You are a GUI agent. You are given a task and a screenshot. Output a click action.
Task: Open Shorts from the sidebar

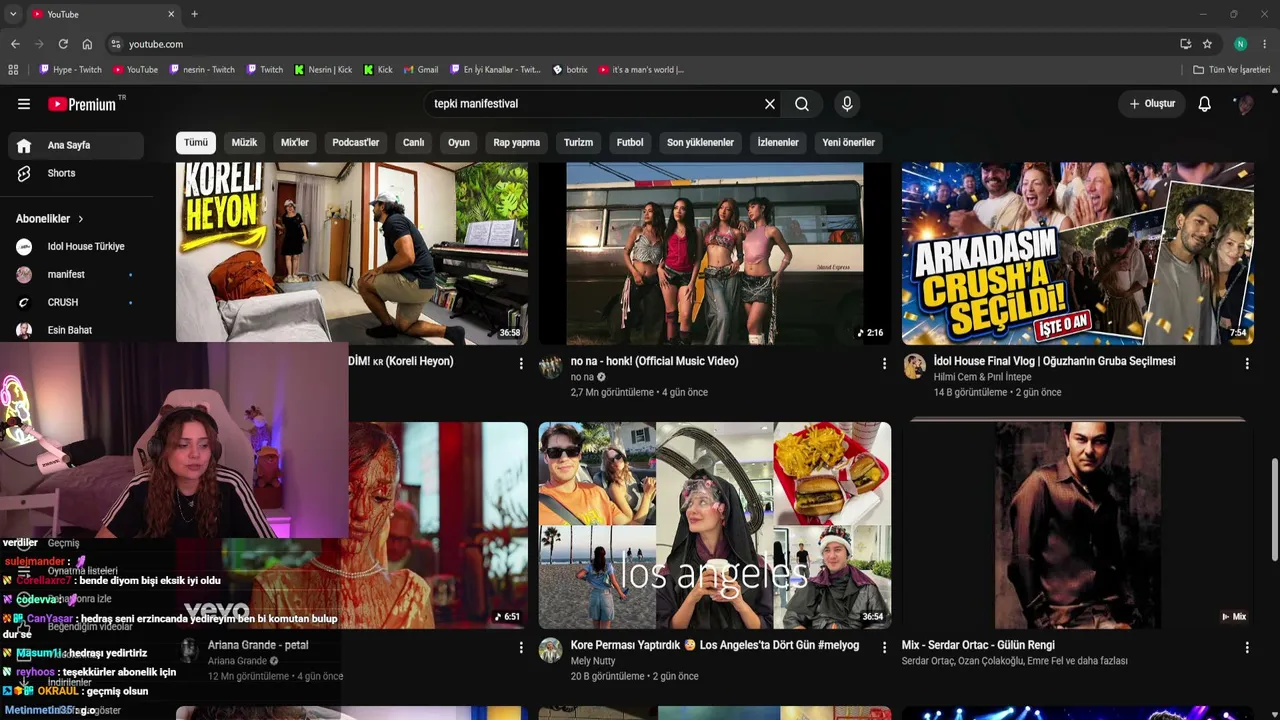pyautogui.click(x=76, y=174)
